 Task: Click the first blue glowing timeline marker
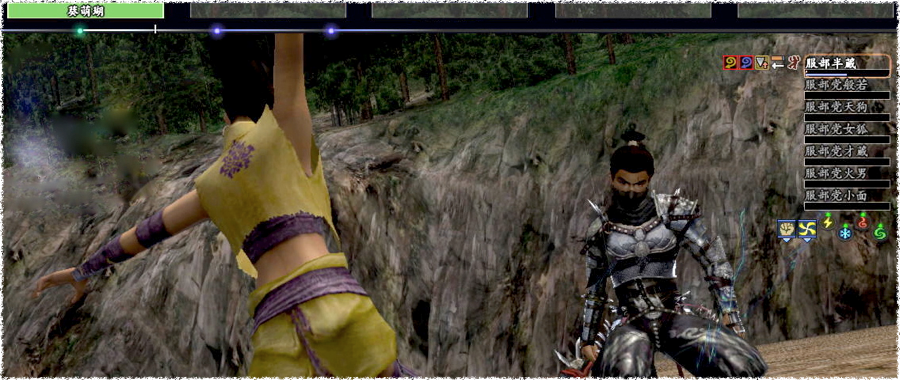click(216, 31)
